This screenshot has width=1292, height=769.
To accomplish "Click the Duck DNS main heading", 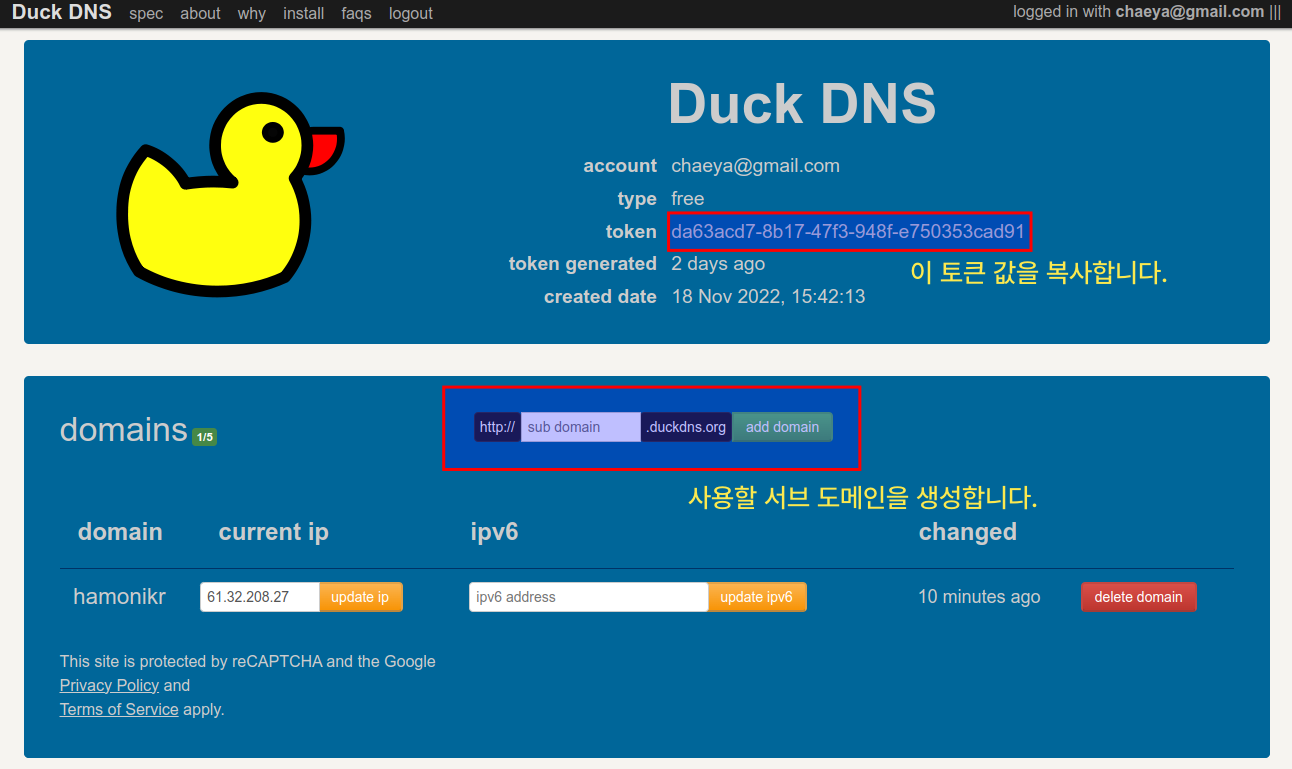I will point(802,103).
